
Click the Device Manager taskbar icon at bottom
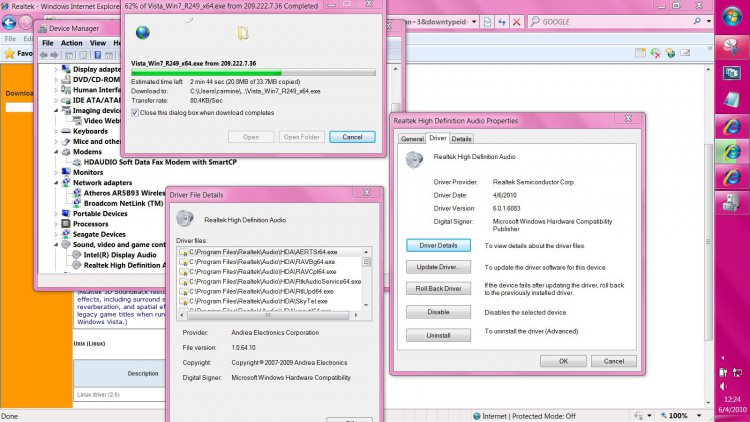[x=731, y=203]
